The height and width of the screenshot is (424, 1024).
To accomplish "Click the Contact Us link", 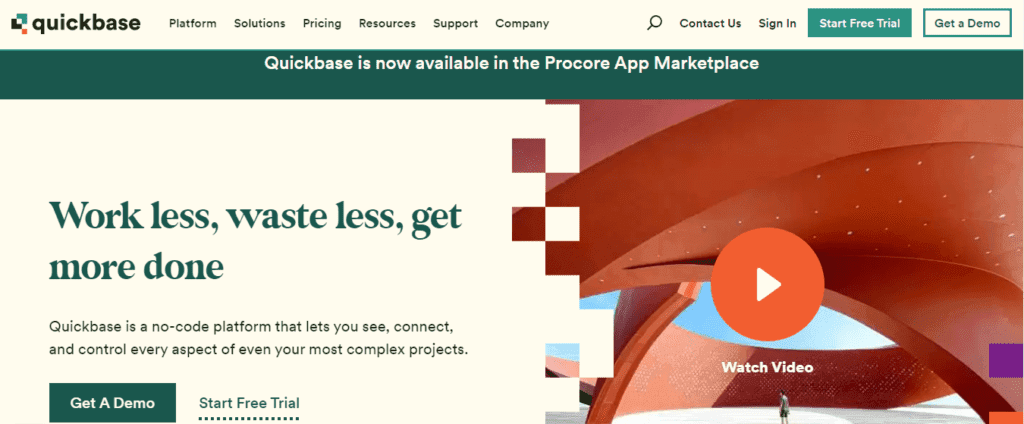I will pos(710,23).
